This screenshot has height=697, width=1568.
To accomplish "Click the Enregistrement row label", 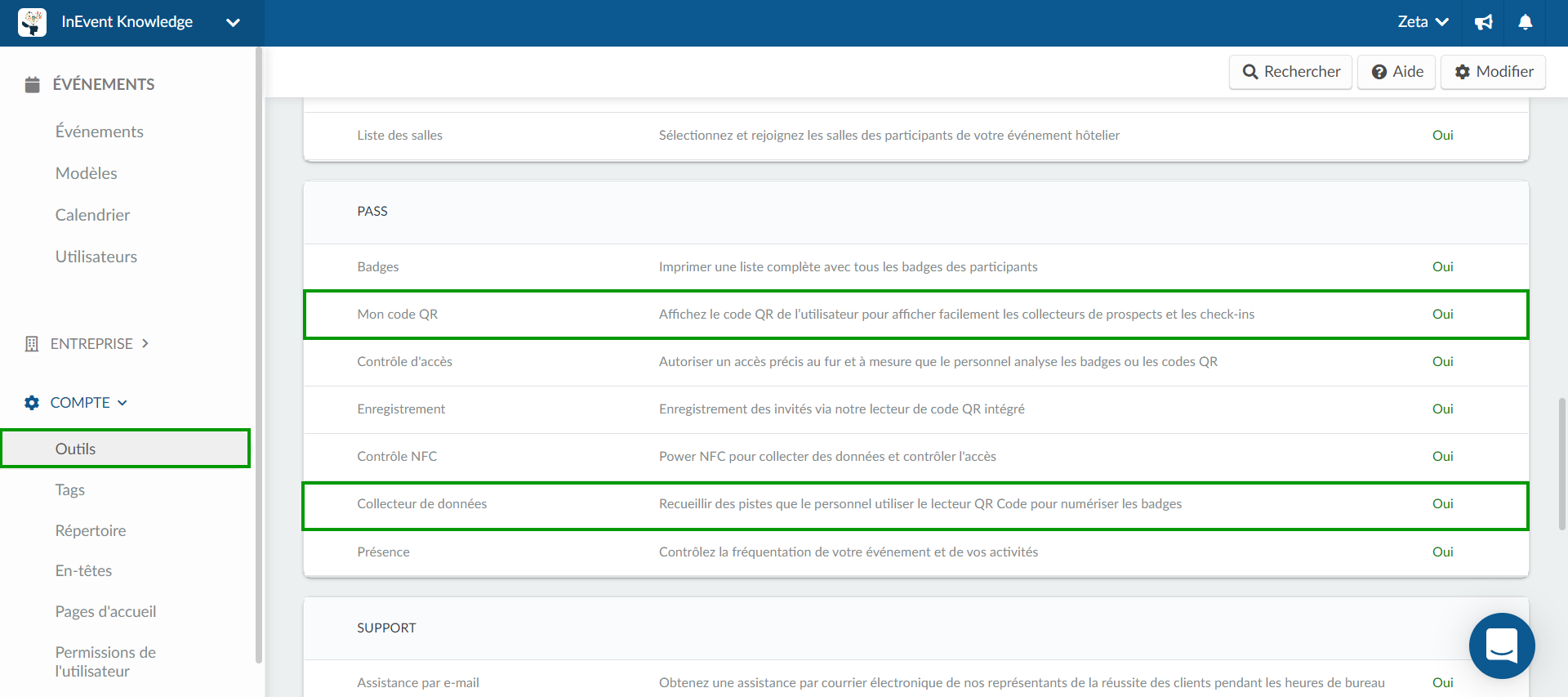I will coord(401,409).
